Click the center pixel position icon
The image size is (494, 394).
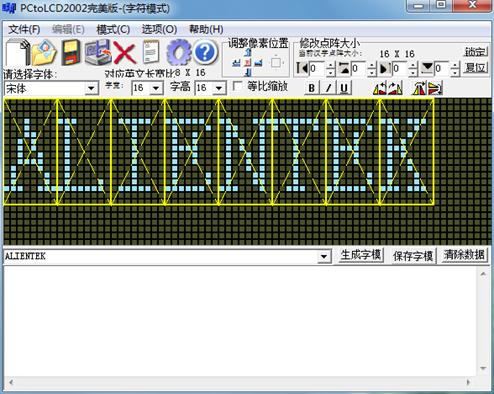247,62
